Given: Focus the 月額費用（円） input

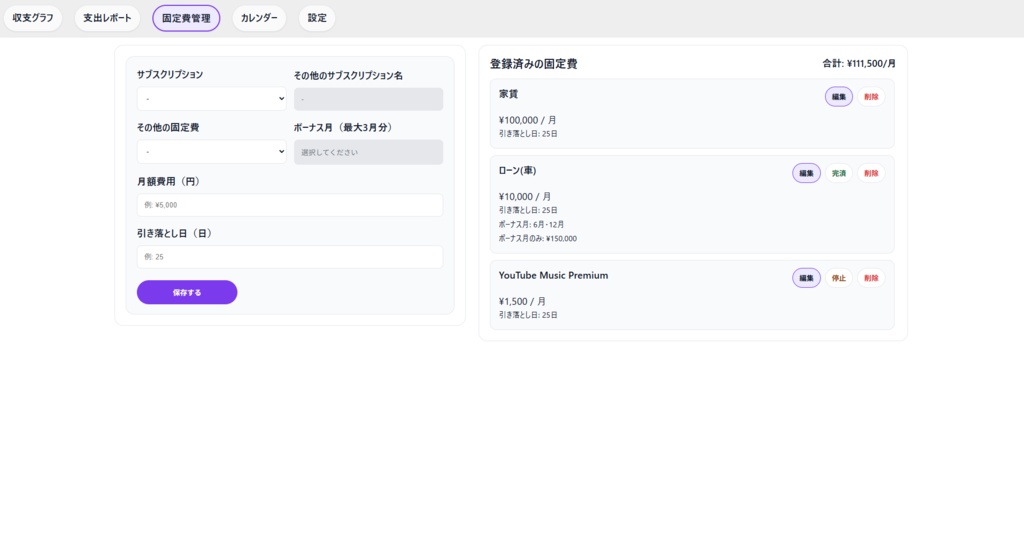Looking at the screenshot, I should click(290, 205).
